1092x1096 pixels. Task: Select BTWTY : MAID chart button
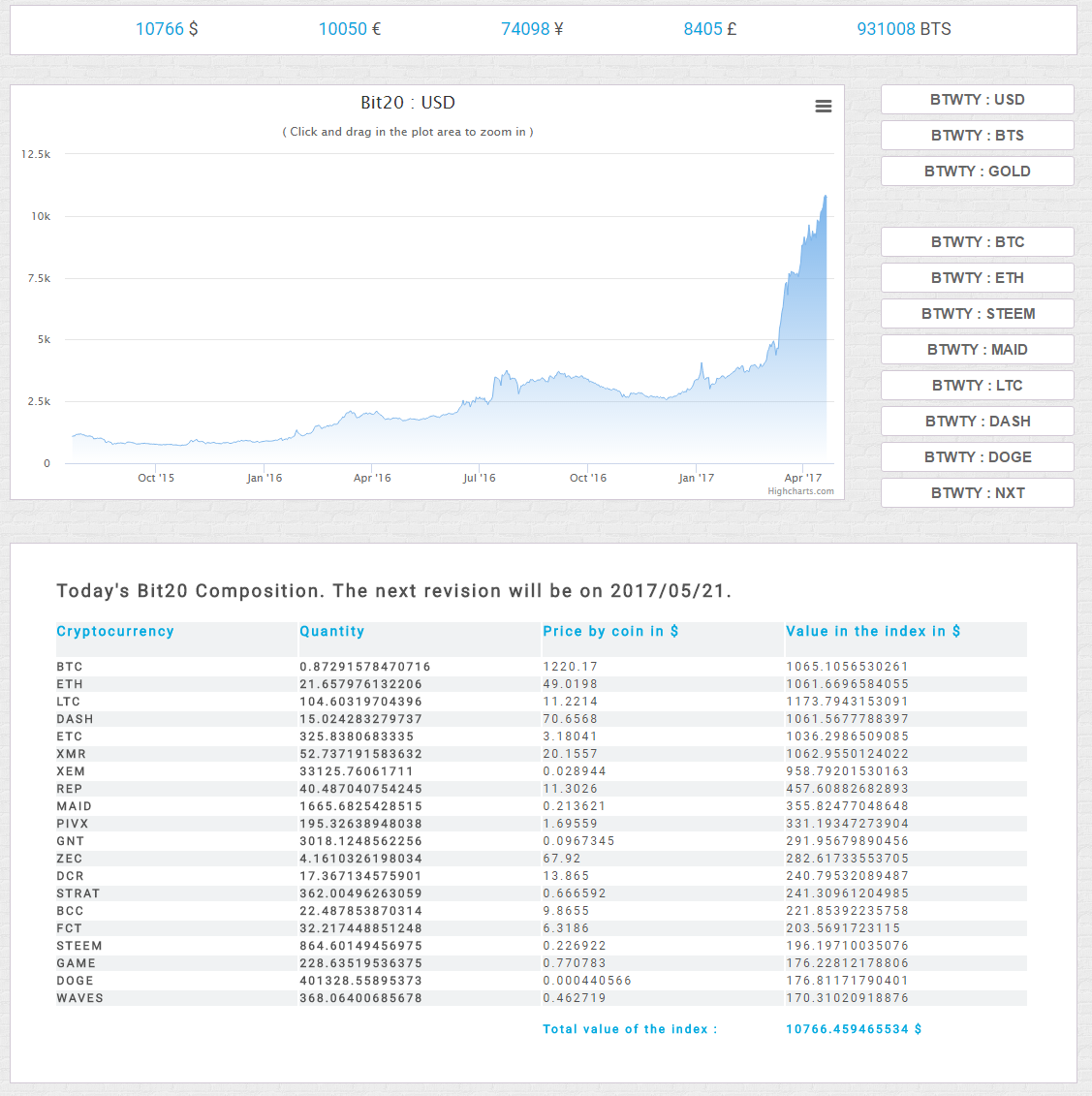tap(977, 350)
